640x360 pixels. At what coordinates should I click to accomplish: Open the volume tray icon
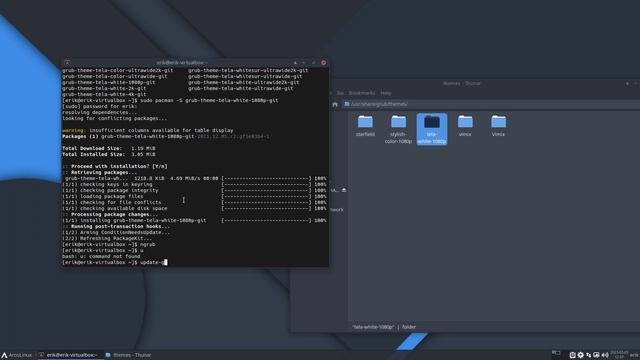coord(604,355)
